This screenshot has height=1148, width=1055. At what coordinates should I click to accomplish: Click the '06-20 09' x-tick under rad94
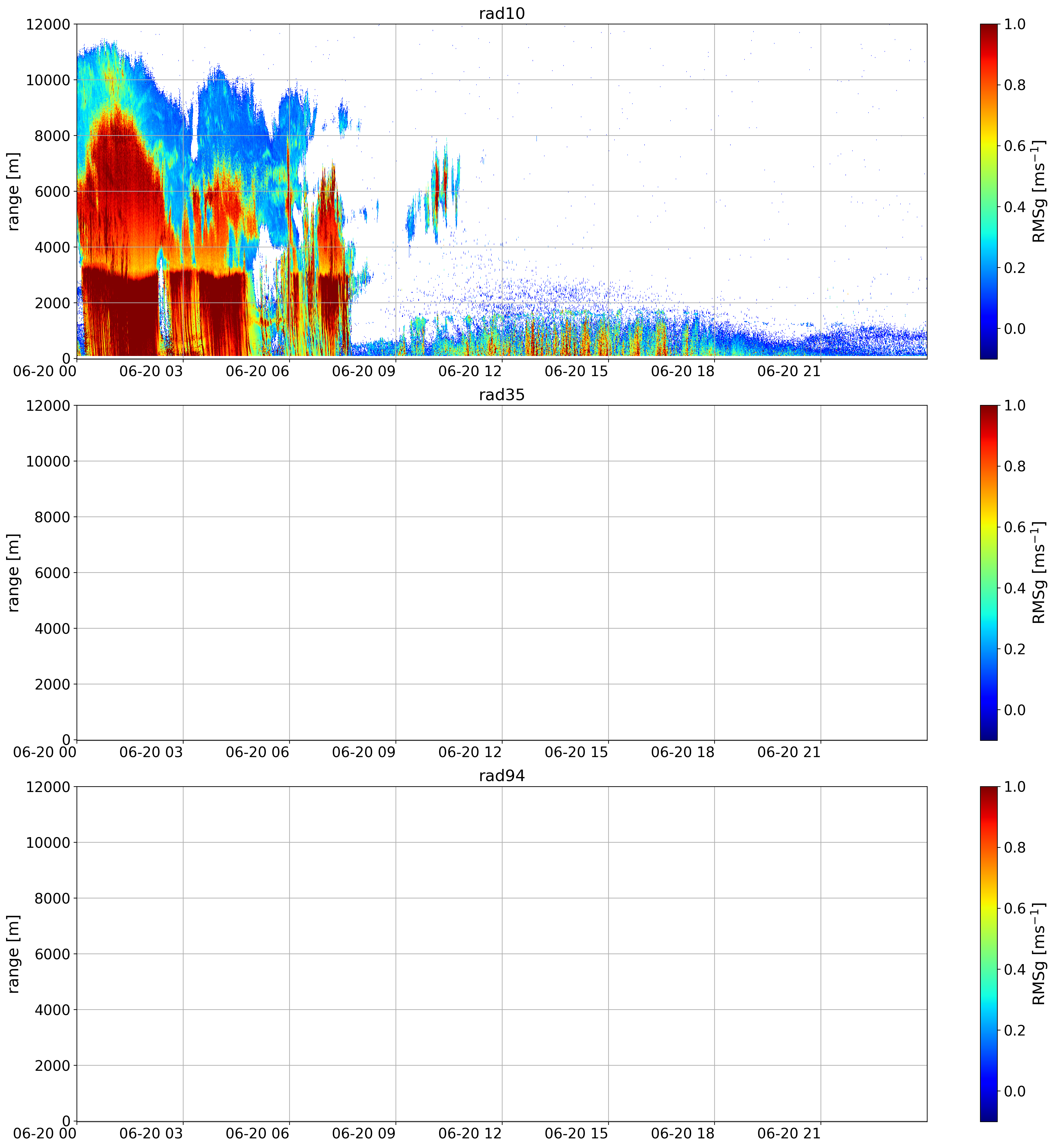(364, 1133)
